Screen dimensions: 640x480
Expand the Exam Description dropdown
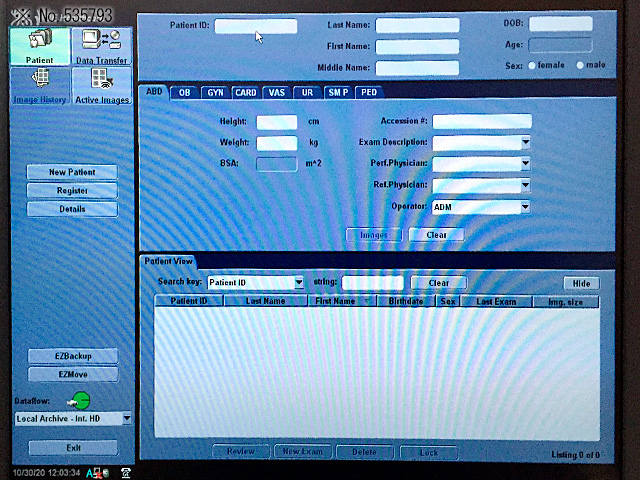point(525,142)
